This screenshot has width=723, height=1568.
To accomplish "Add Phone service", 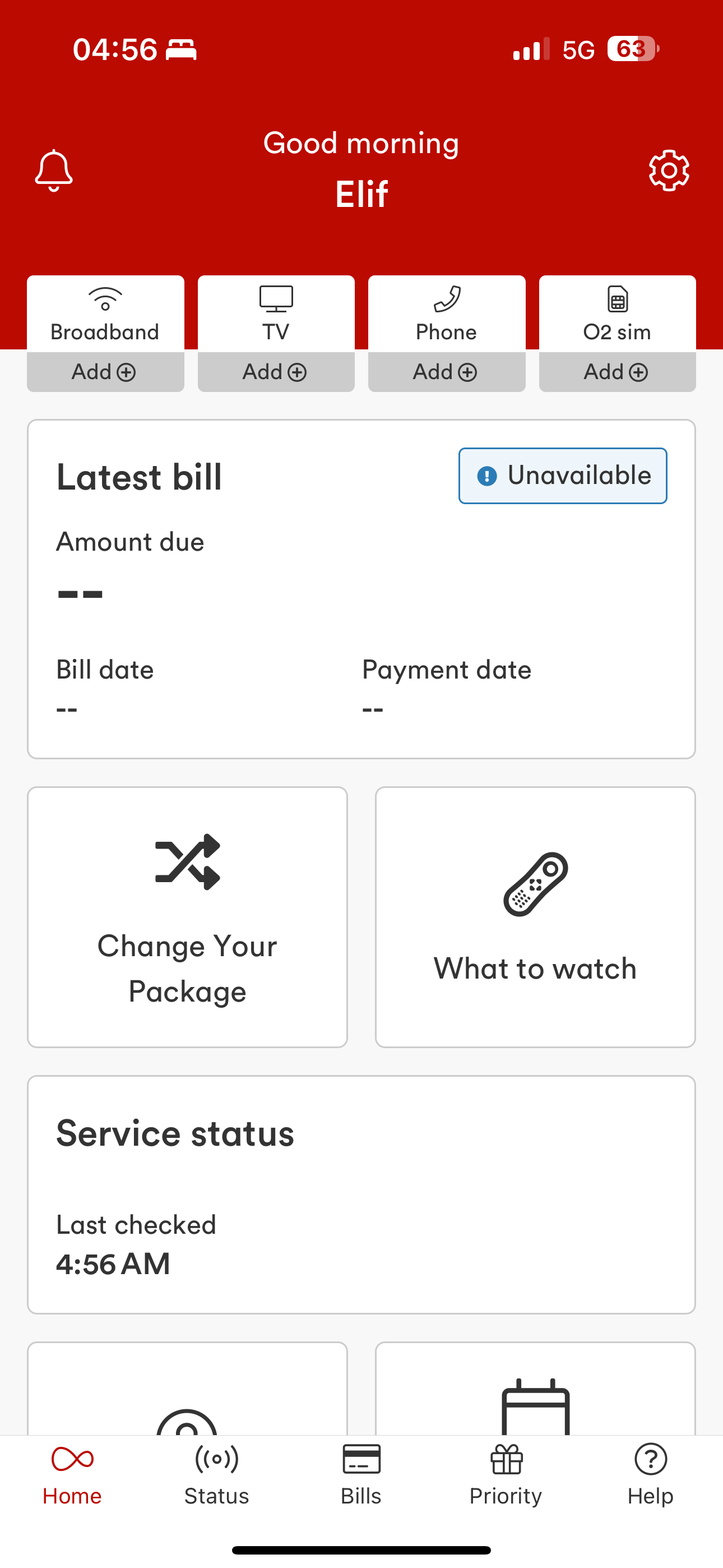I will [447, 372].
